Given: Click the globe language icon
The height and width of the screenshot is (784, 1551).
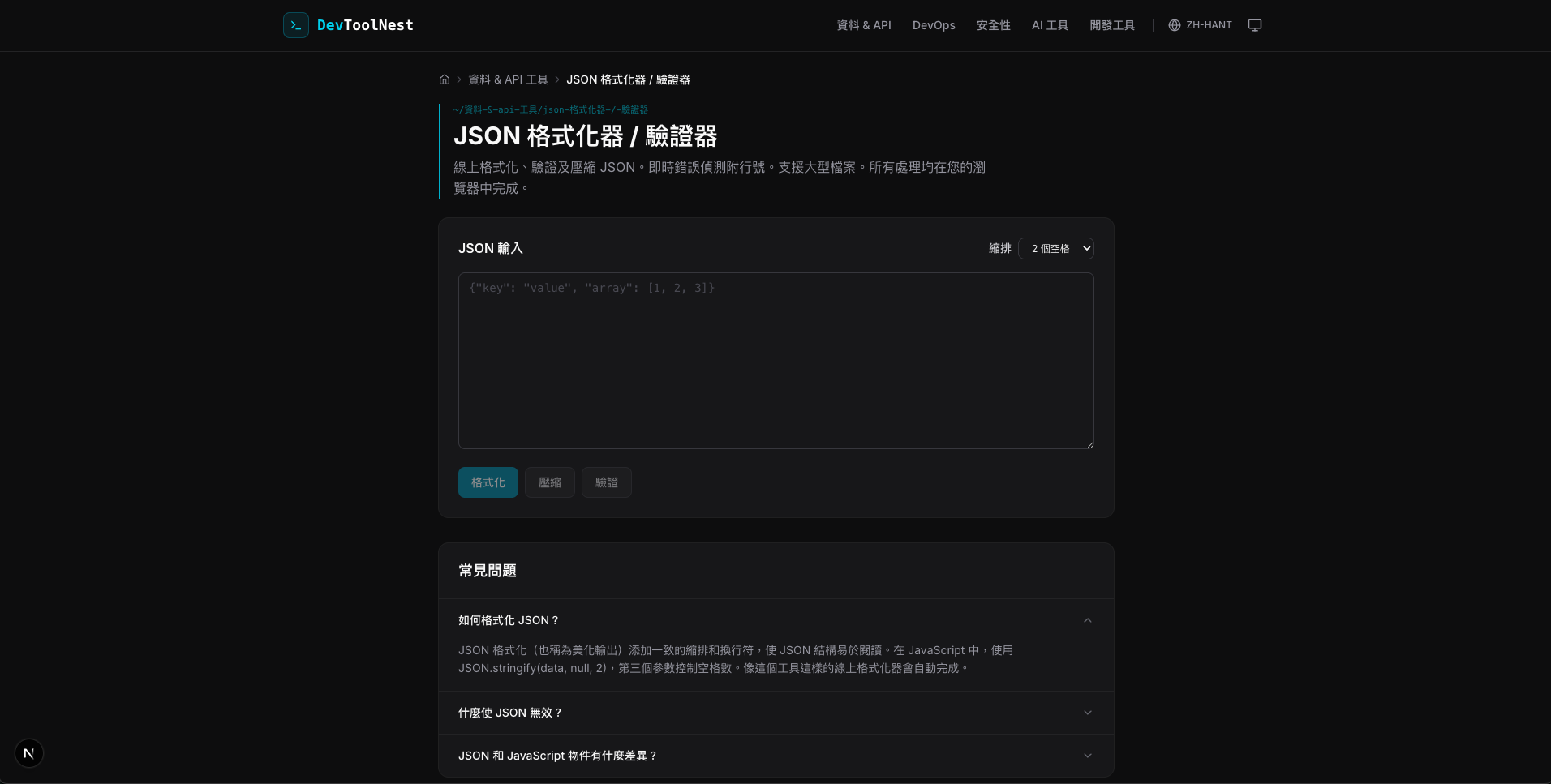Looking at the screenshot, I should pyautogui.click(x=1174, y=25).
